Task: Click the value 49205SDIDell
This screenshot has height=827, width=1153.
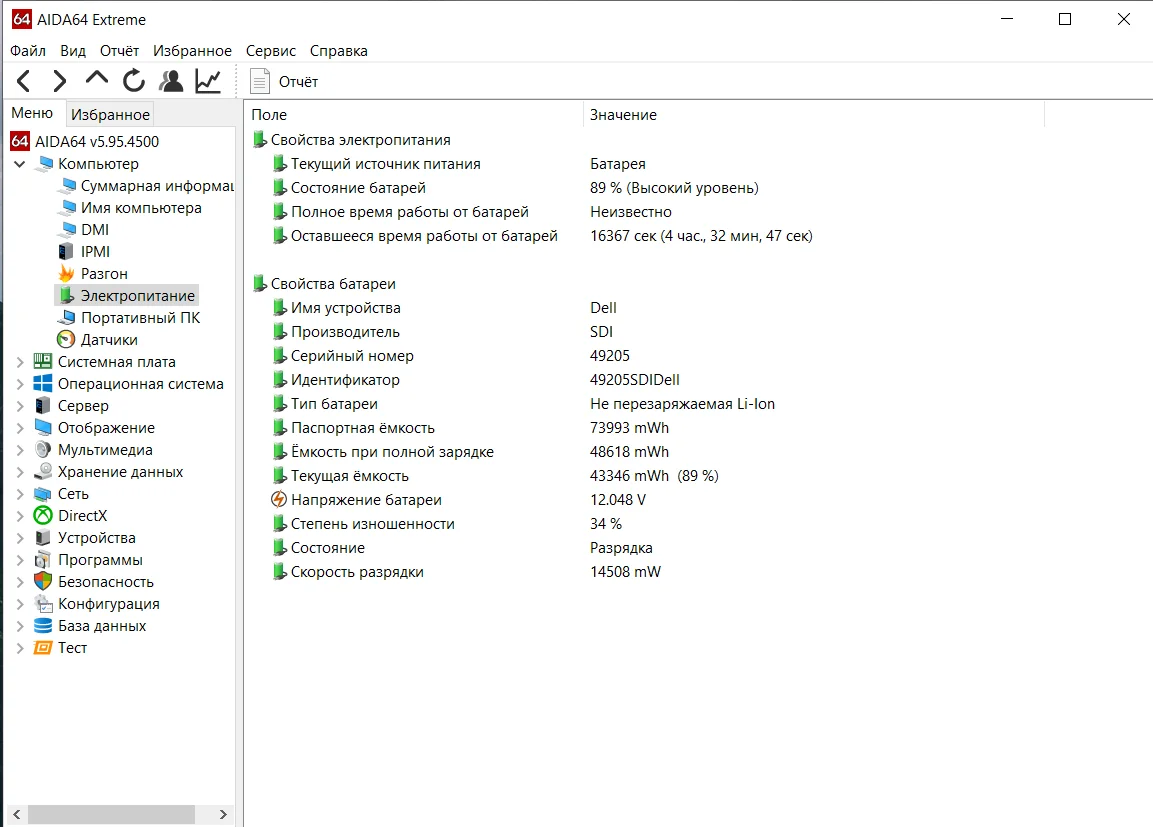Action: click(x=635, y=380)
